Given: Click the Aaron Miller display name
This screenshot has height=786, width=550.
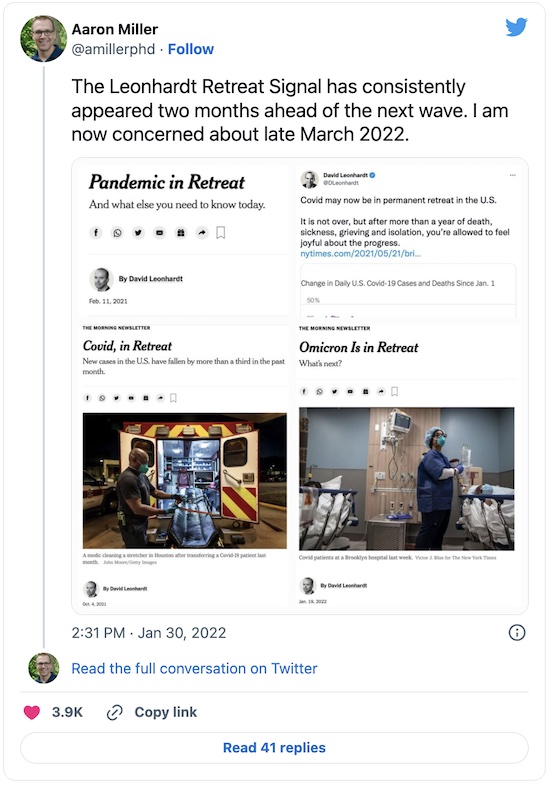Looking at the screenshot, I should [114, 29].
